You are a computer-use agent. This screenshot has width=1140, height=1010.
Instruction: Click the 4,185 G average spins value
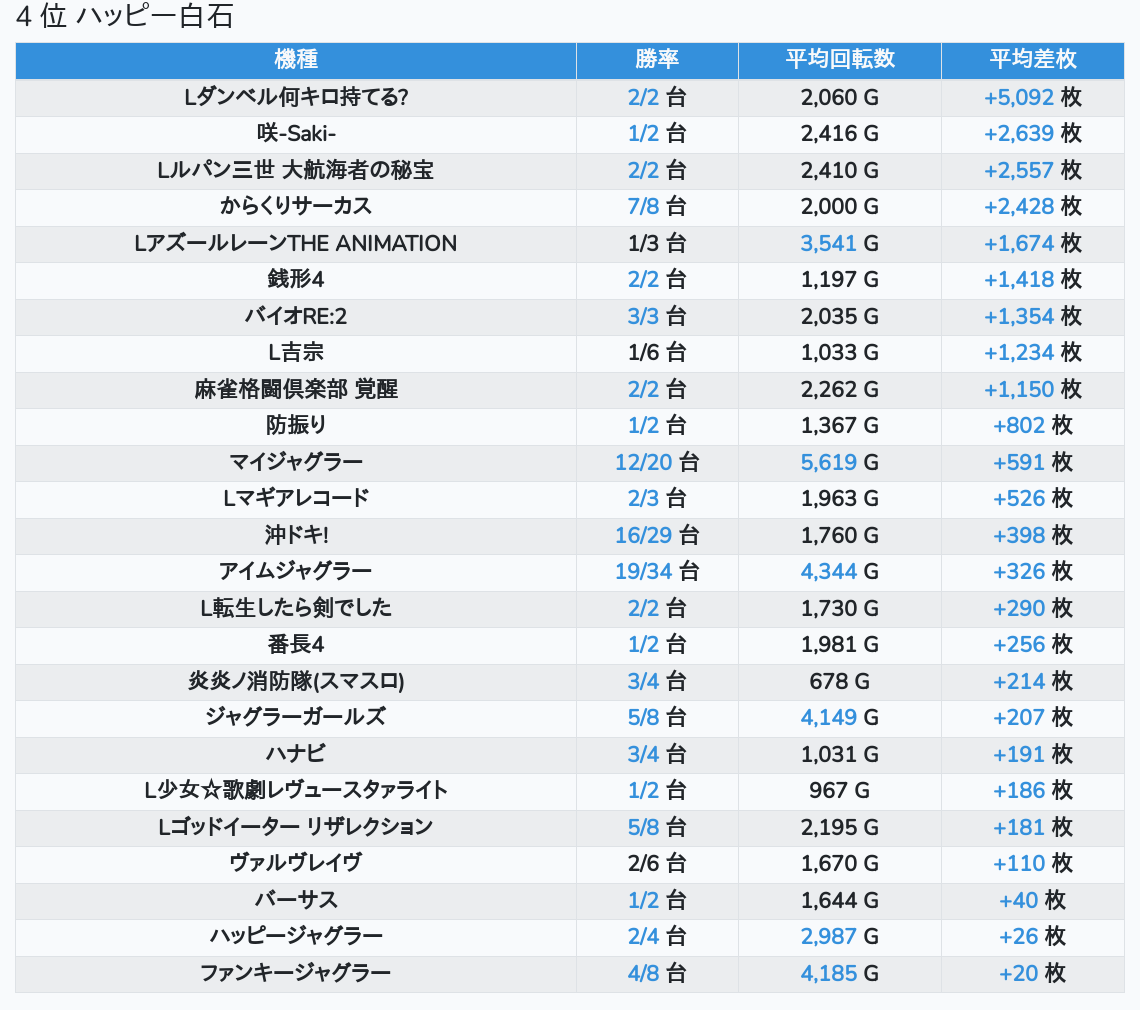840,973
